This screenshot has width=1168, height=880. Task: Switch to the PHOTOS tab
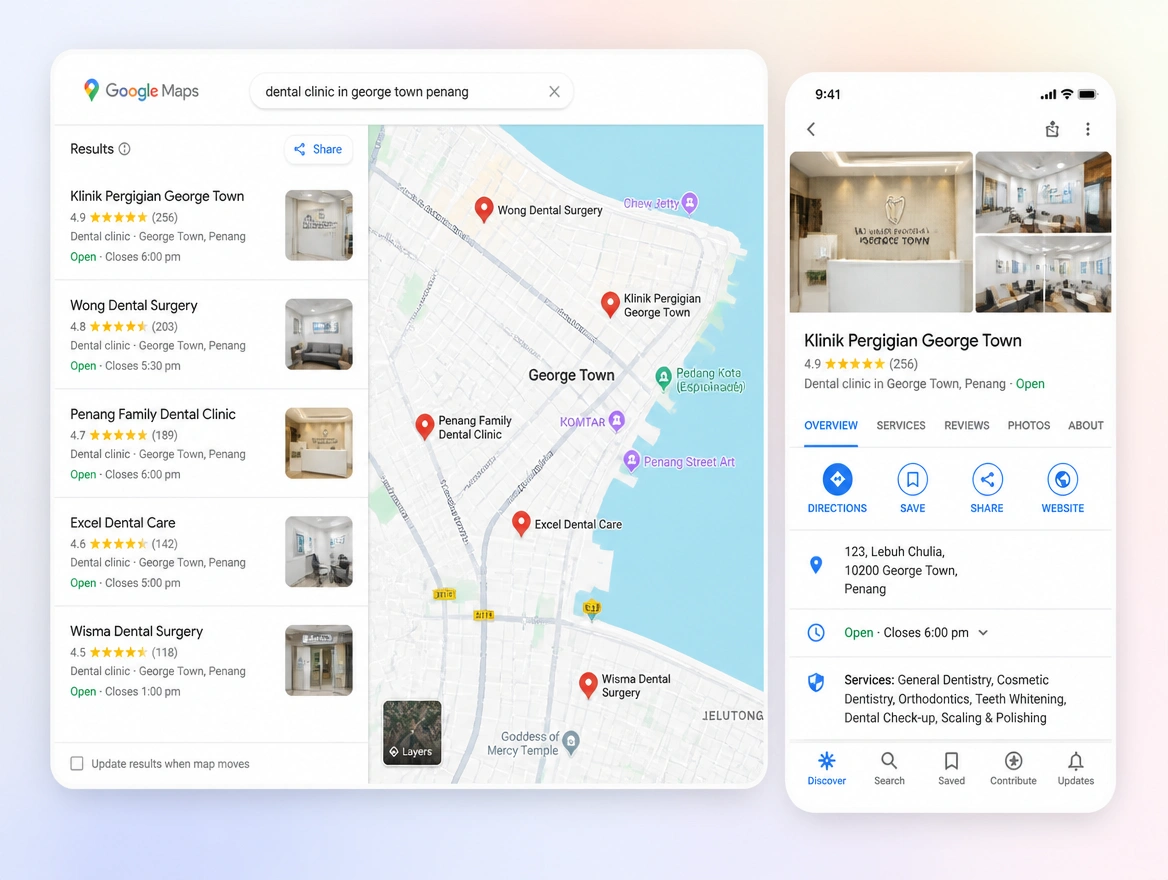(x=1029, y=425)
